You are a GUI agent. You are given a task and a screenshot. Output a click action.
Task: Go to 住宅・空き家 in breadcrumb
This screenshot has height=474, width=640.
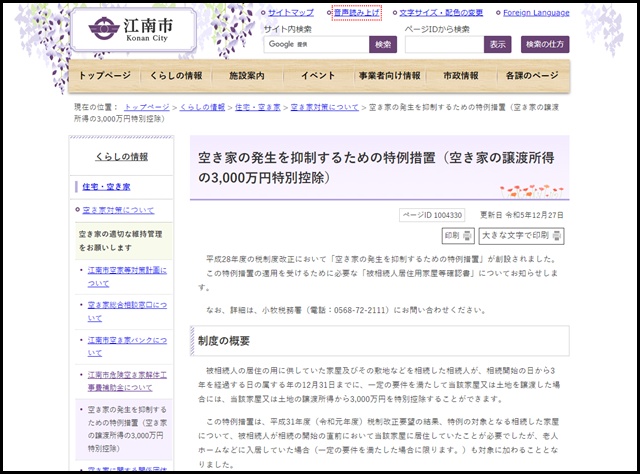[x=258, y=107]
